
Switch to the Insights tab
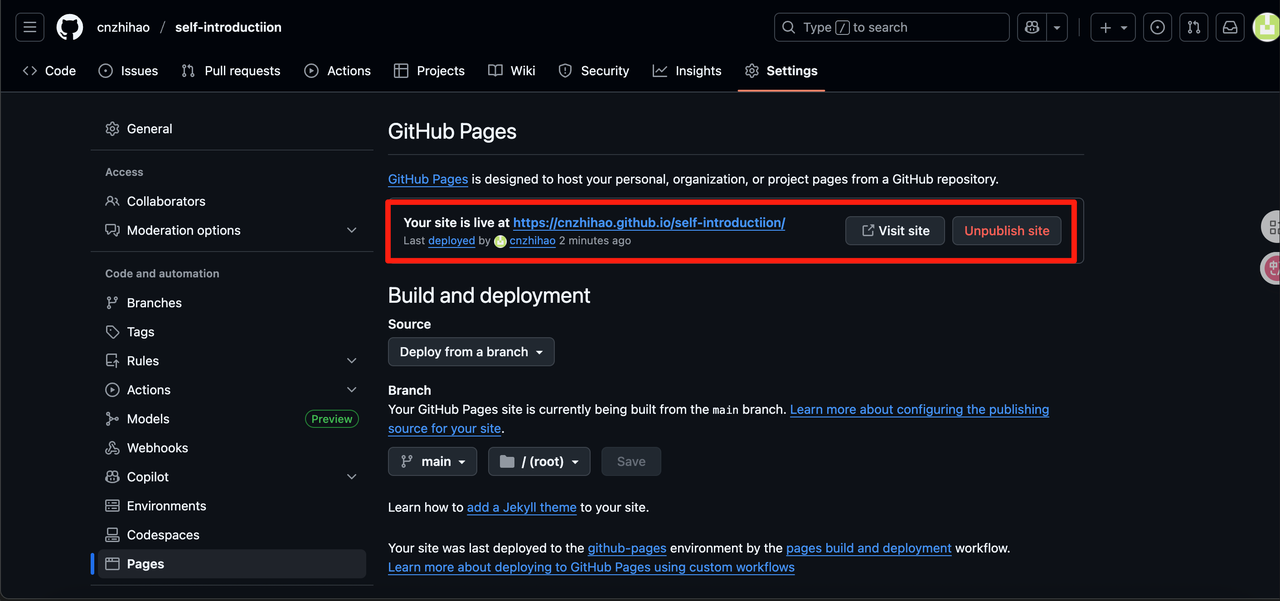point(687,71)
